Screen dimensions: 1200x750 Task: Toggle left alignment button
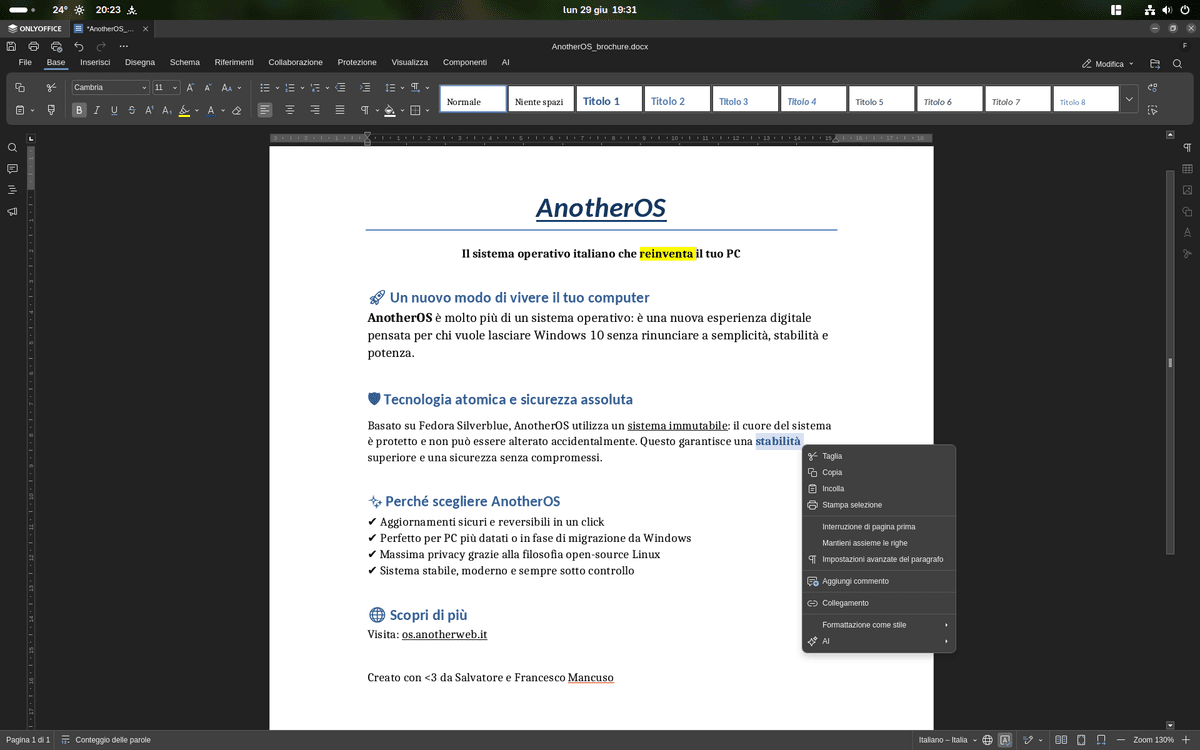coord(265,110)
